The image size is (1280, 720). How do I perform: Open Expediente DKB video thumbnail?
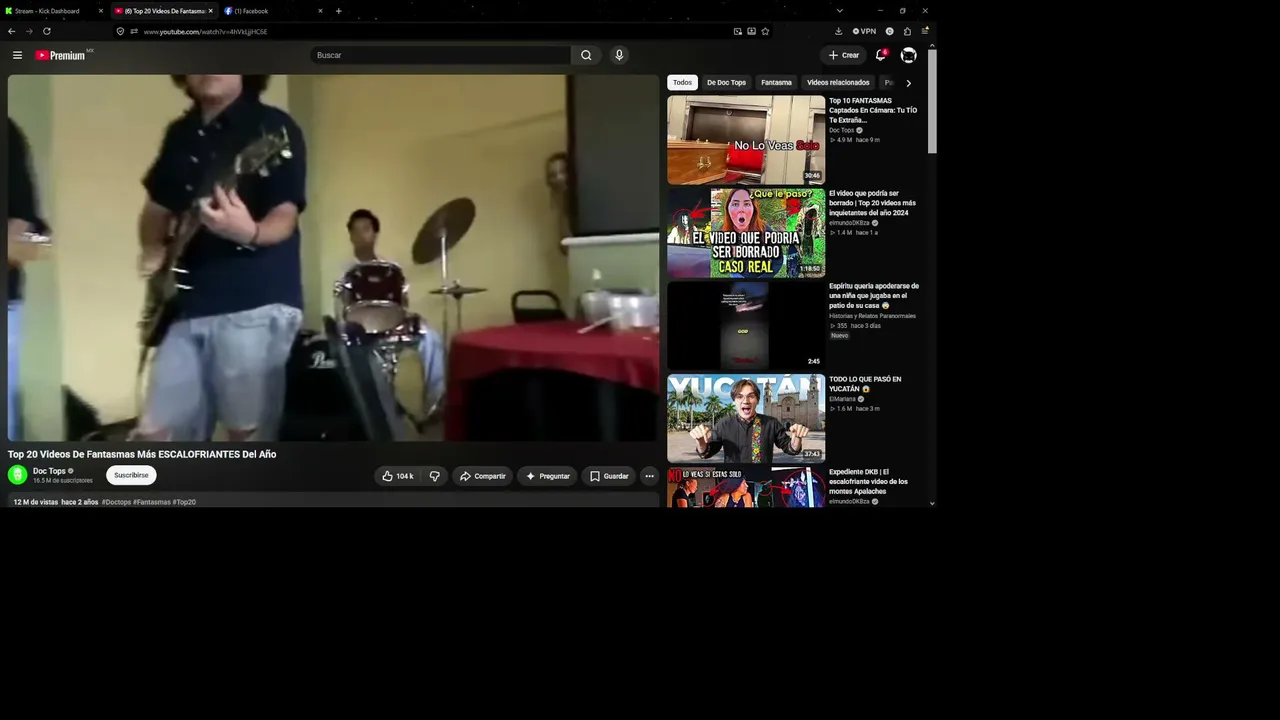tap(746, 487)
